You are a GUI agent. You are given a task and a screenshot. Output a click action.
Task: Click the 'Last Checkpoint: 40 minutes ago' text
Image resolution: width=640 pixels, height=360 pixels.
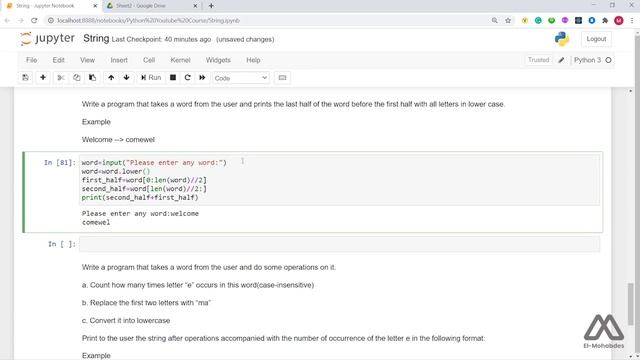[161, 40]
